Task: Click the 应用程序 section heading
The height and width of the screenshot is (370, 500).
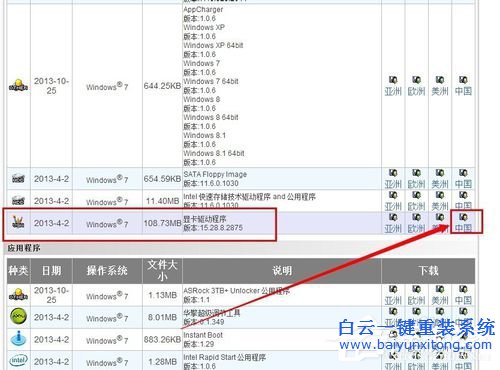Action: coord(24,248)
